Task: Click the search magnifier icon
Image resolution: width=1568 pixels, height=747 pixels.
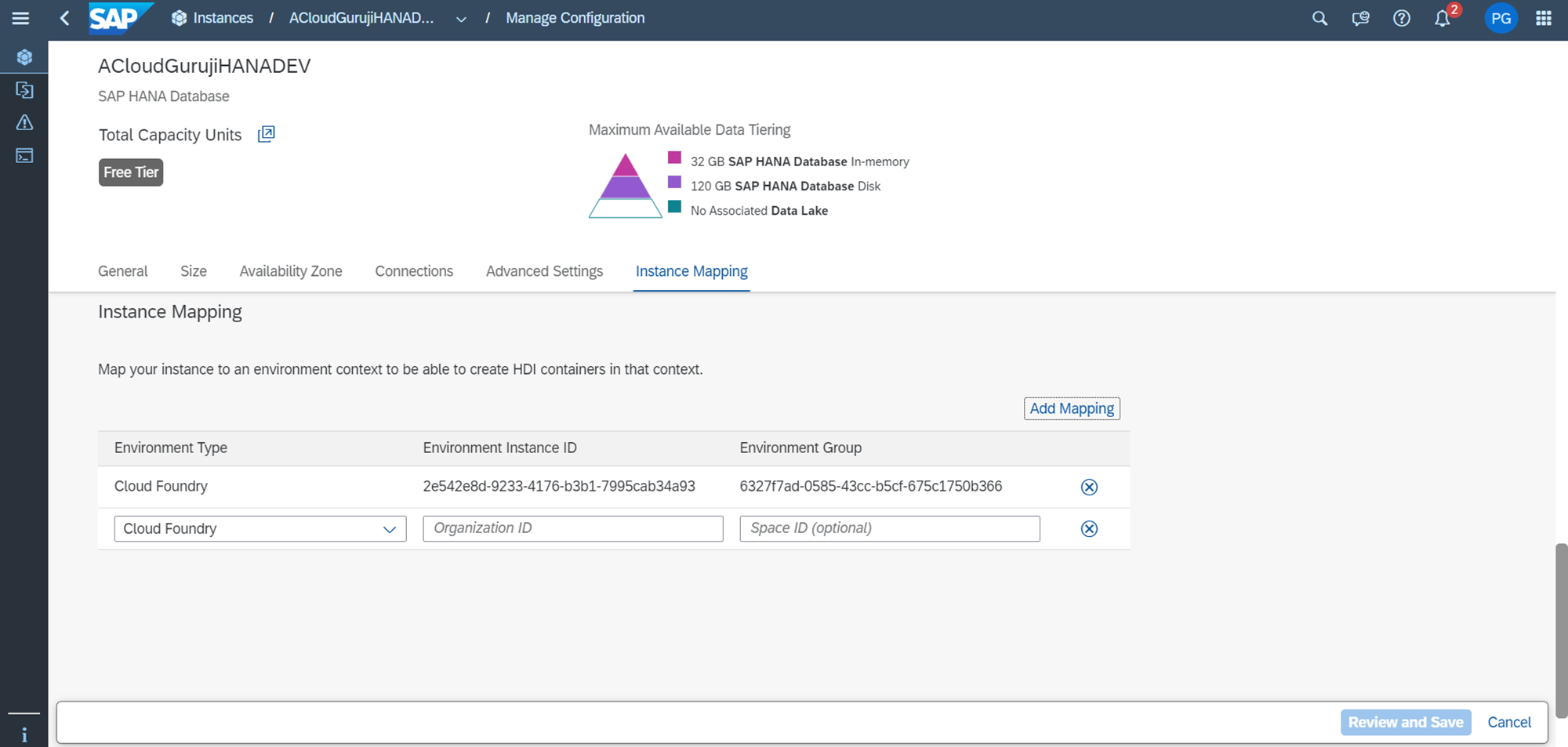Action: [1319, 18]
